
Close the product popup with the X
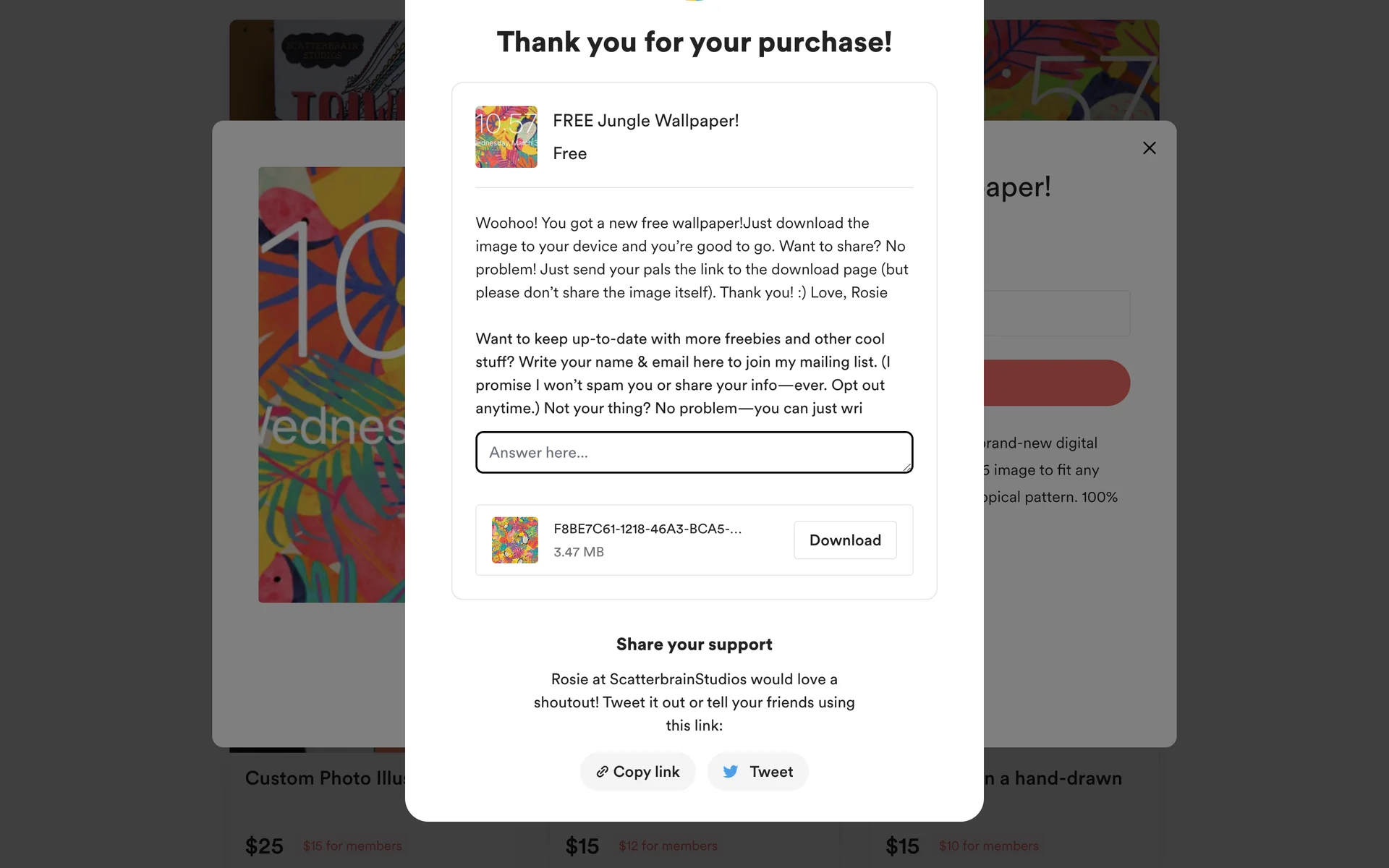1149,148
